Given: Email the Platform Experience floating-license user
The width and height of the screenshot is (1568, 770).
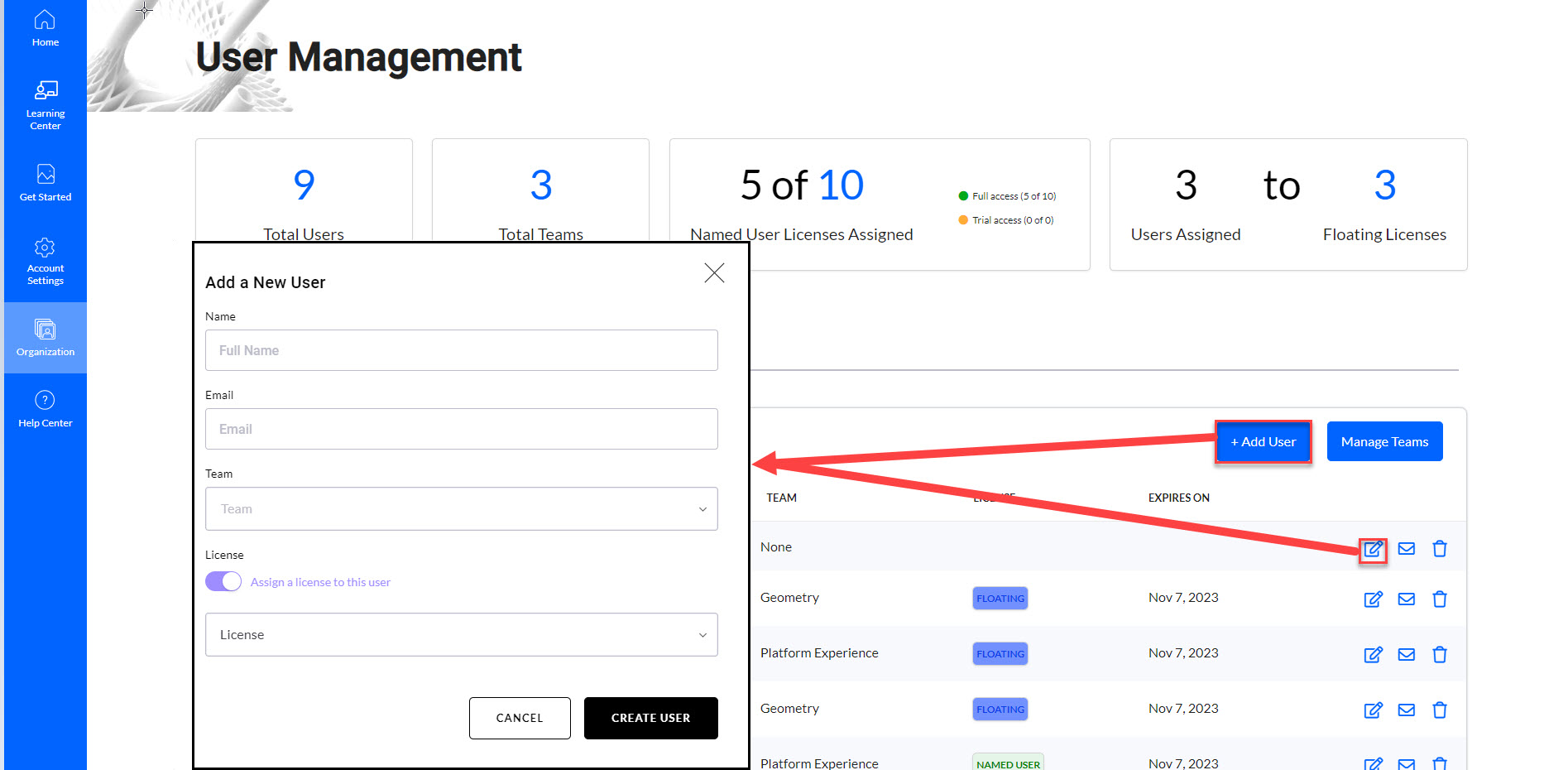Looking at the screenshot, I should [1407, 654].
